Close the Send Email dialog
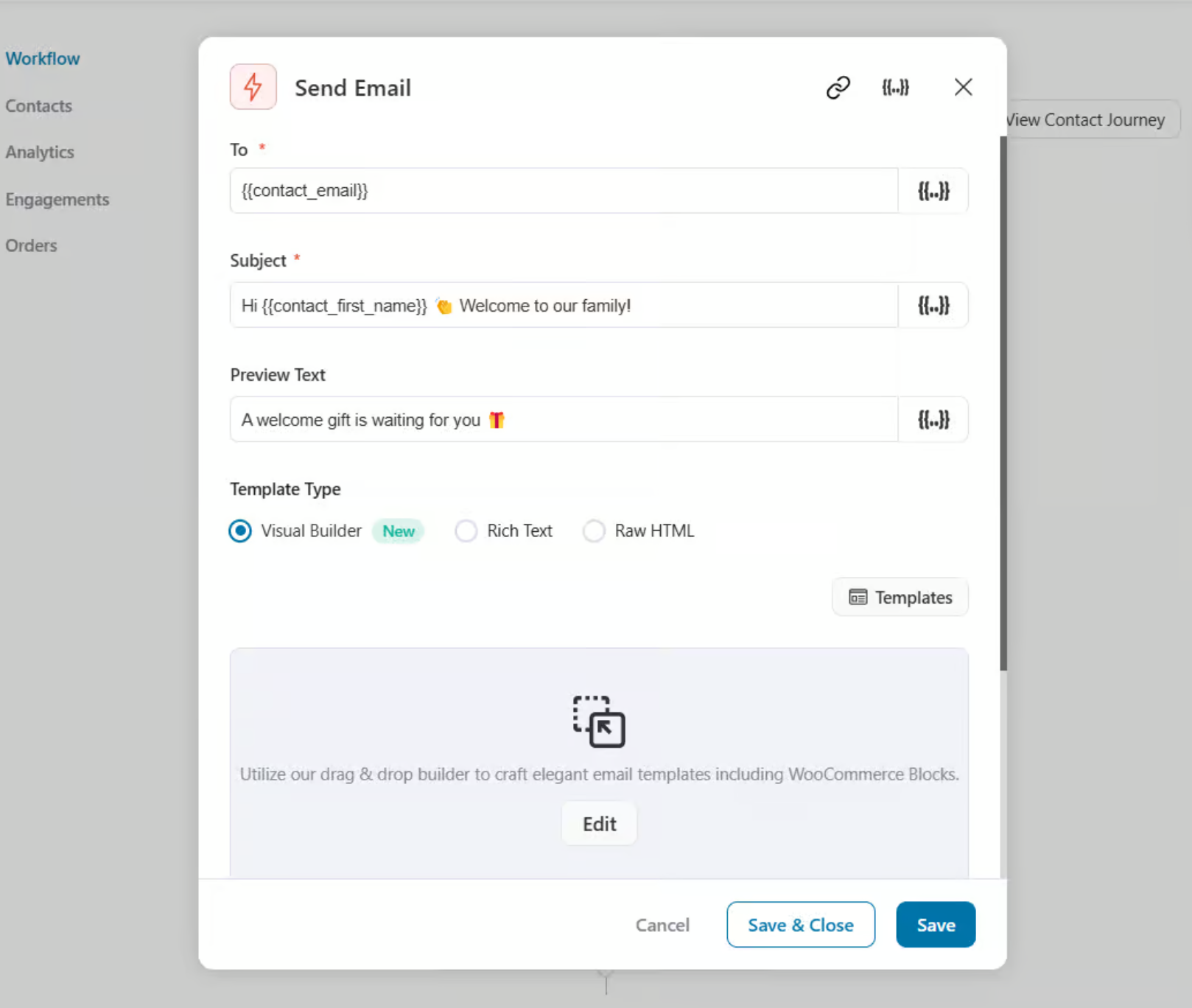The height and width of the screenshot is (1008, 1192). pyautogui.click(x=963, y=87)
